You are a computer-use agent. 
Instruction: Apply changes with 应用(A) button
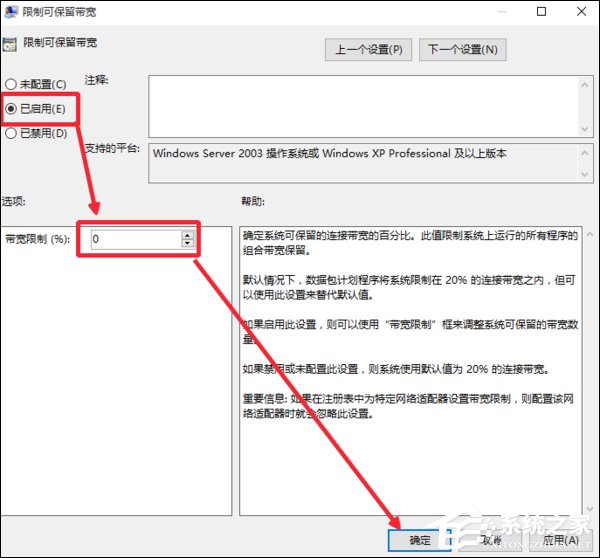[x=561, y=540]
